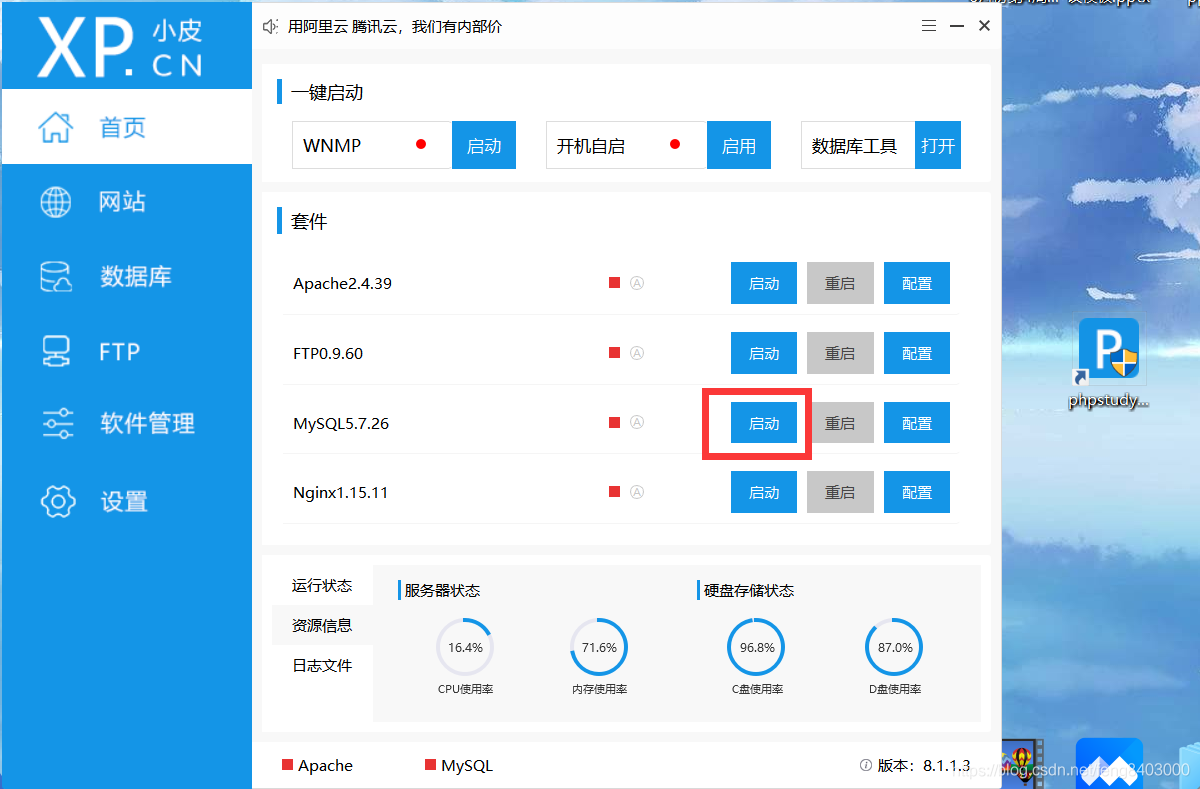Click the XP.CN logo

pos(120,47)
